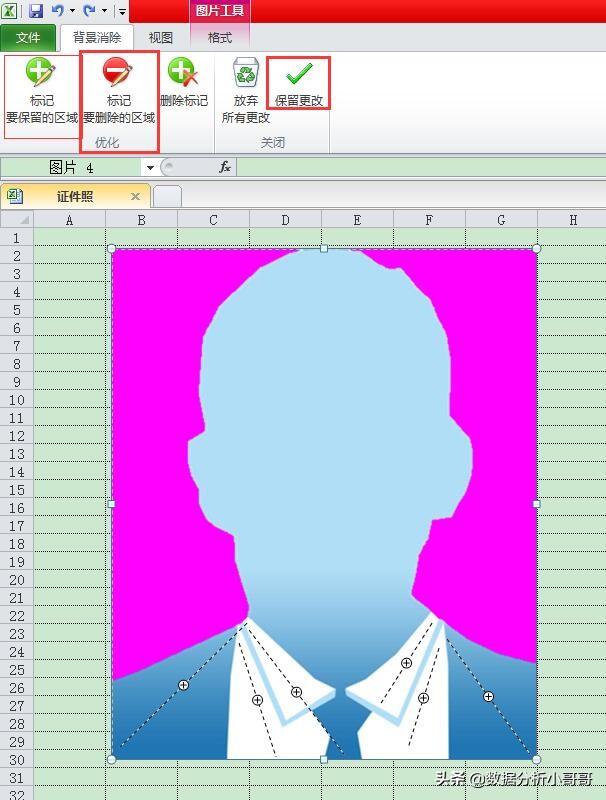Click the fx insert function icon

click(225, 167)
